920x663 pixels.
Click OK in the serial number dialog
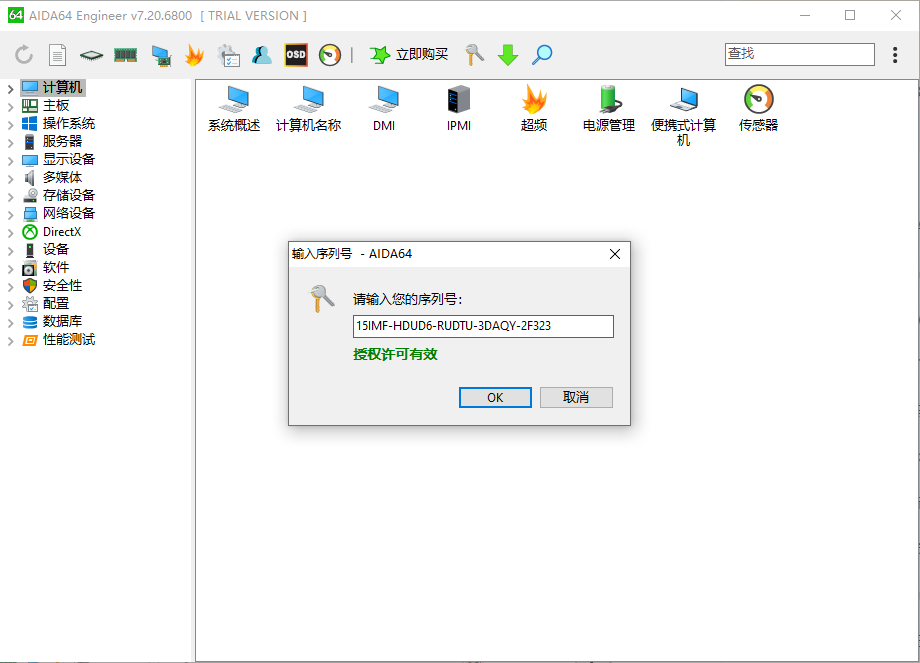pos(495,397)
